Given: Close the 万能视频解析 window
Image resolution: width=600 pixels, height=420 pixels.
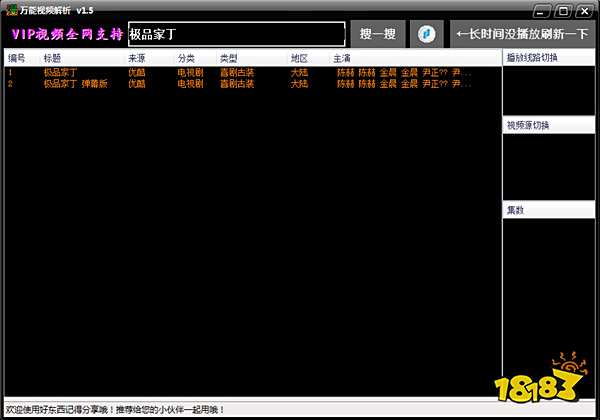Looking at the screenshot, I should (x=583, y=10).
